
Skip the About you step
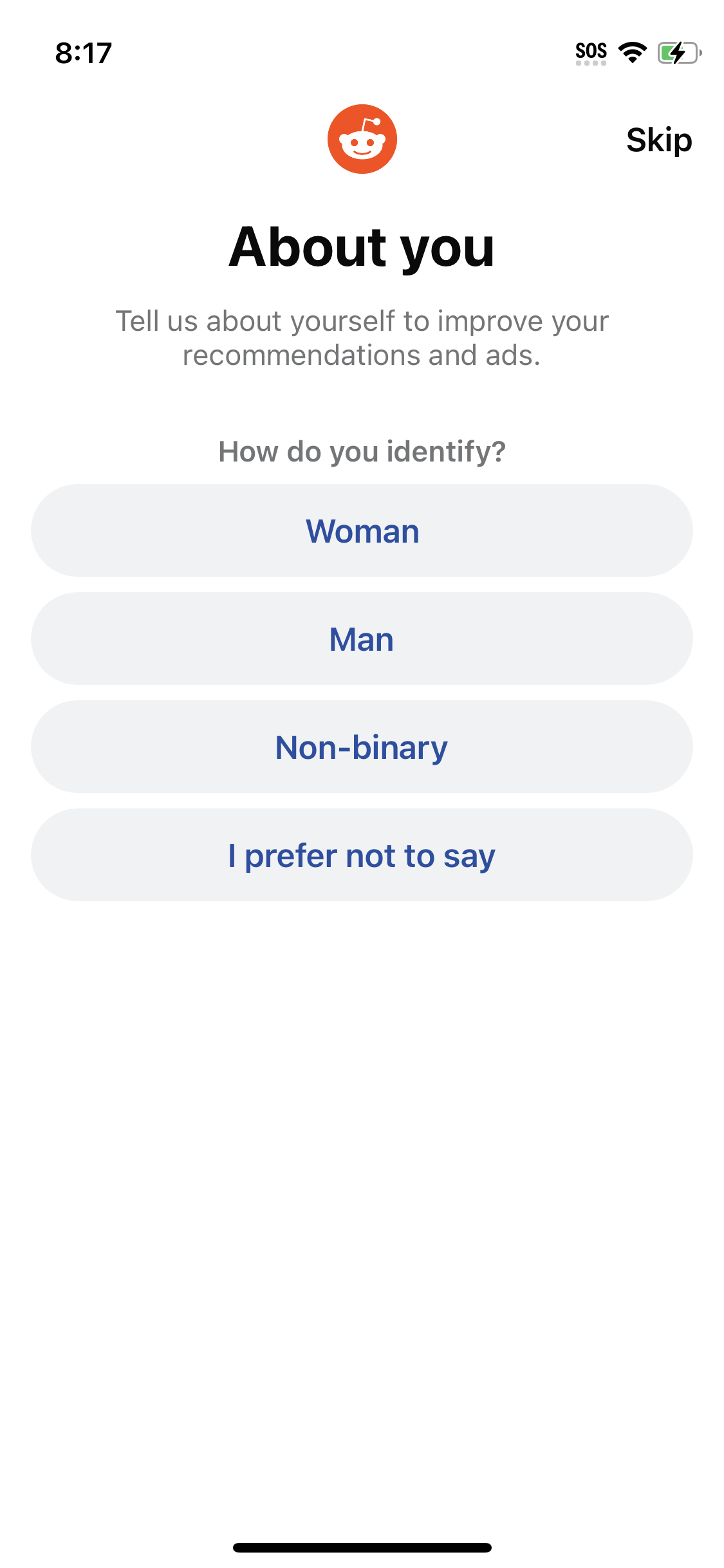pos(658,140)
